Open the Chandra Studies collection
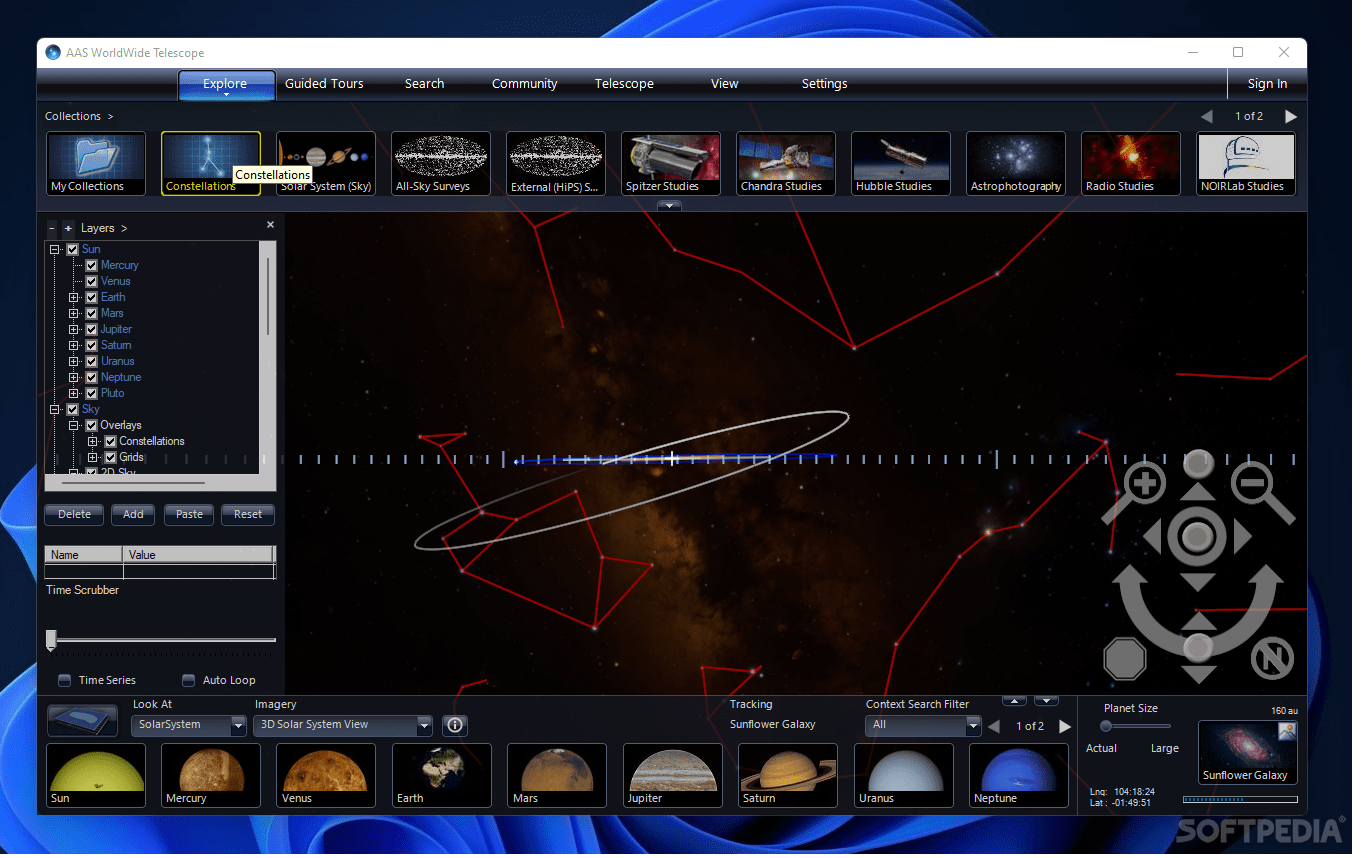 786,164
